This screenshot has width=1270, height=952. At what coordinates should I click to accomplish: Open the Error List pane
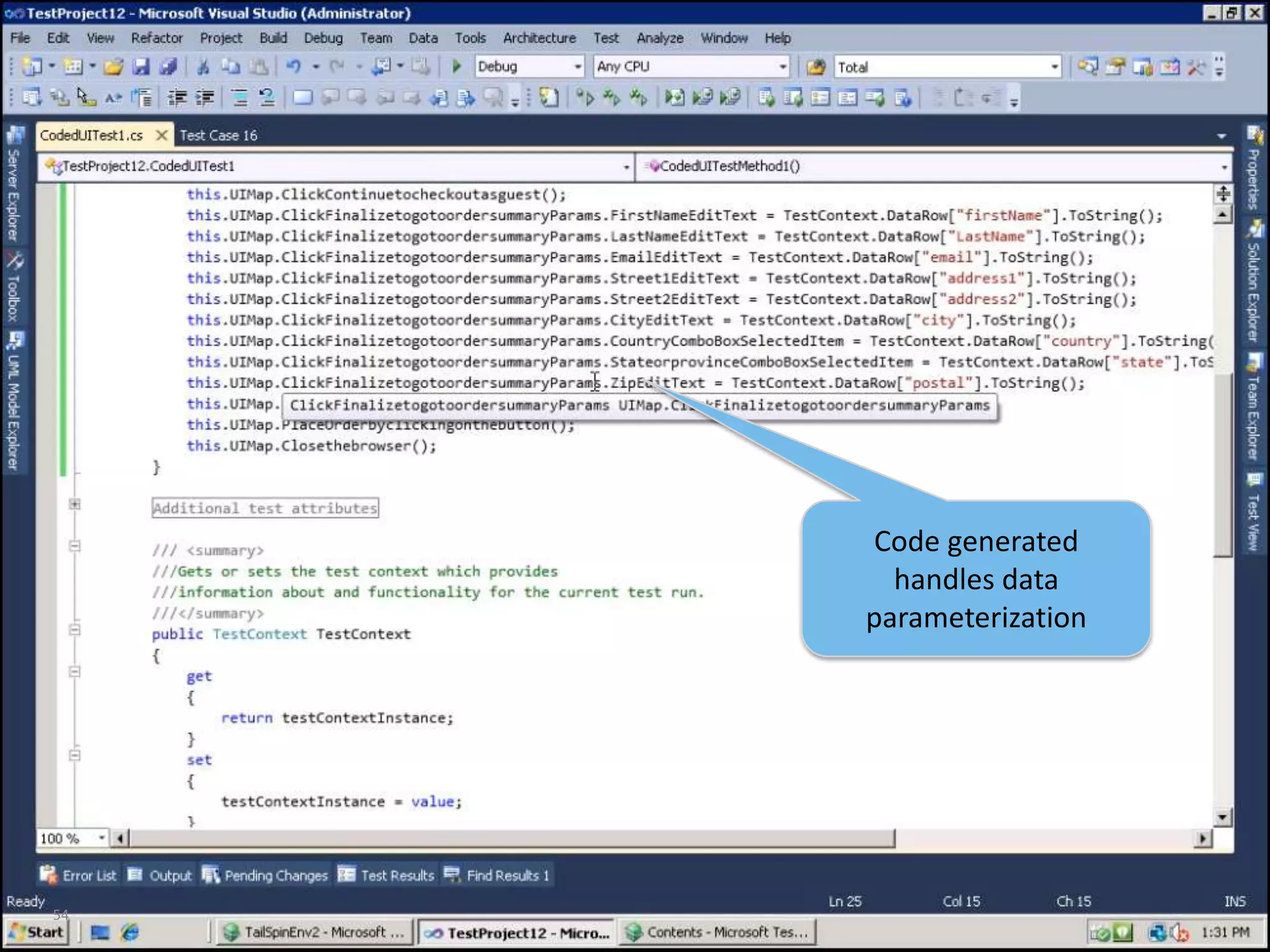[x=78, y=875]
